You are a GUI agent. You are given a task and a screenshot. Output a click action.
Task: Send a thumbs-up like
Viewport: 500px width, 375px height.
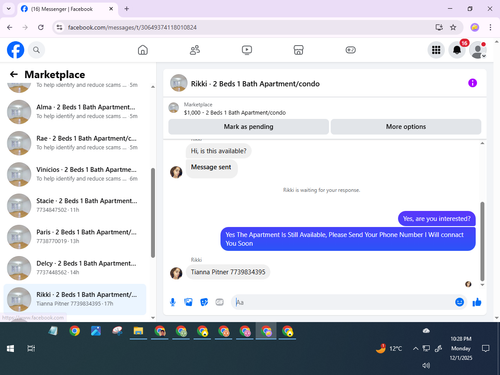click(x=477, y=302)
